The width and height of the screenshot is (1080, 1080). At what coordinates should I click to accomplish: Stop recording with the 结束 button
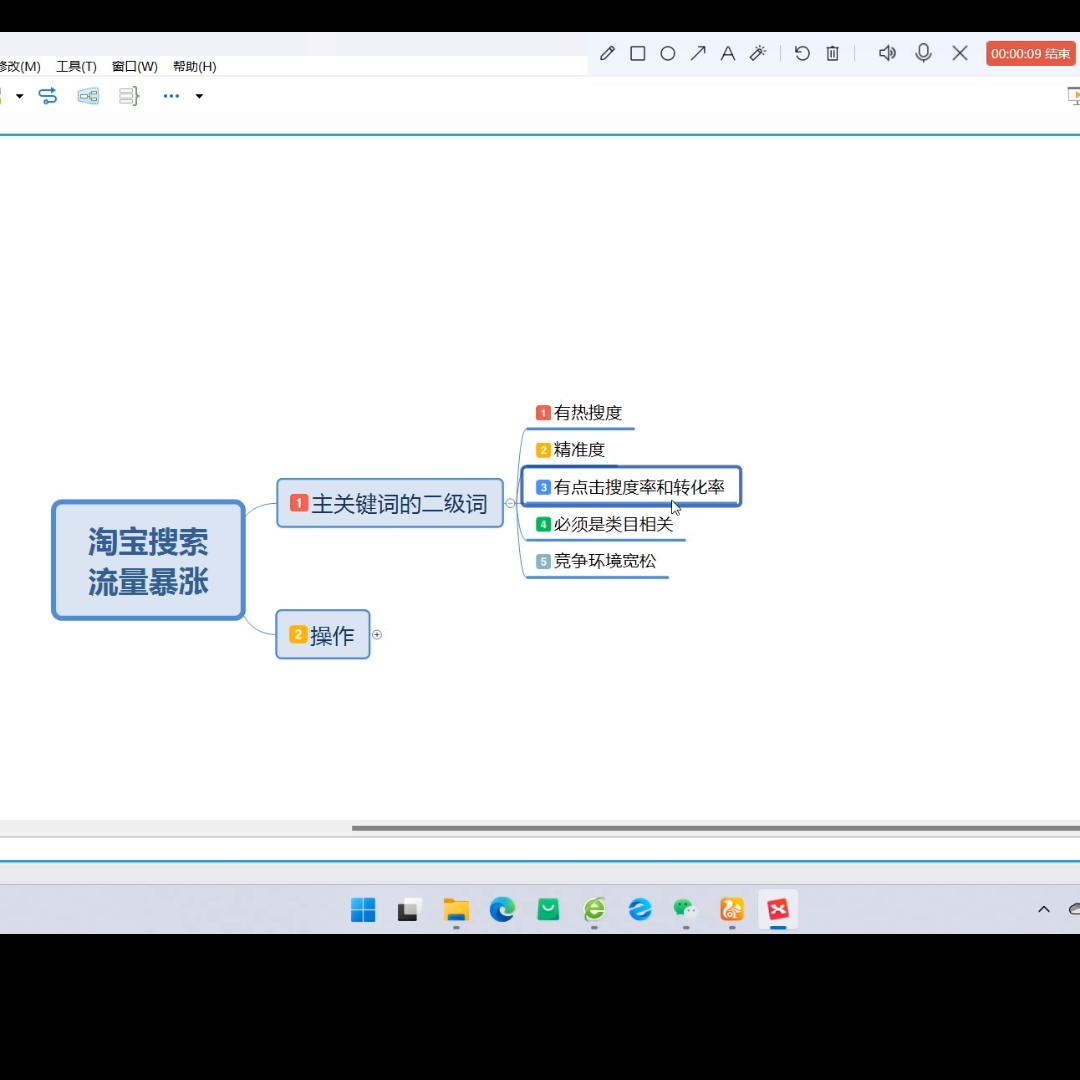pyautogui.click(x=1030, y=54)
